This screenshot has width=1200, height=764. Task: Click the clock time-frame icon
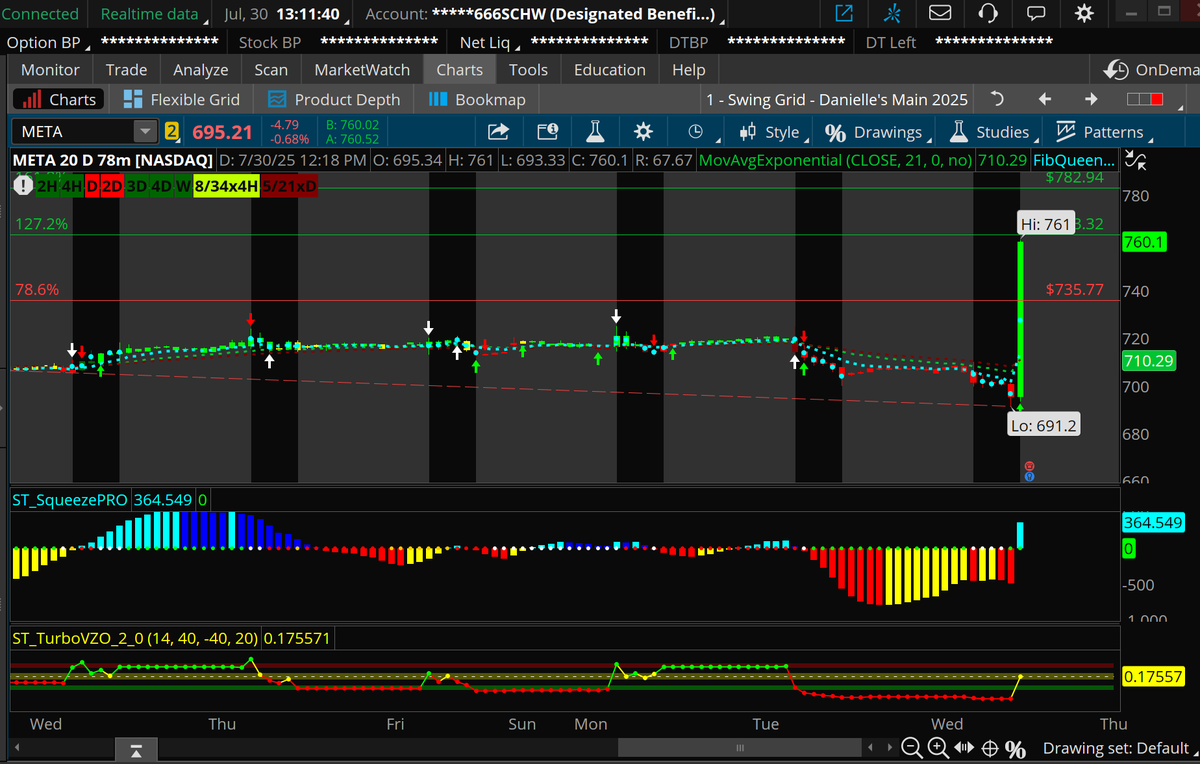point(694,131)
